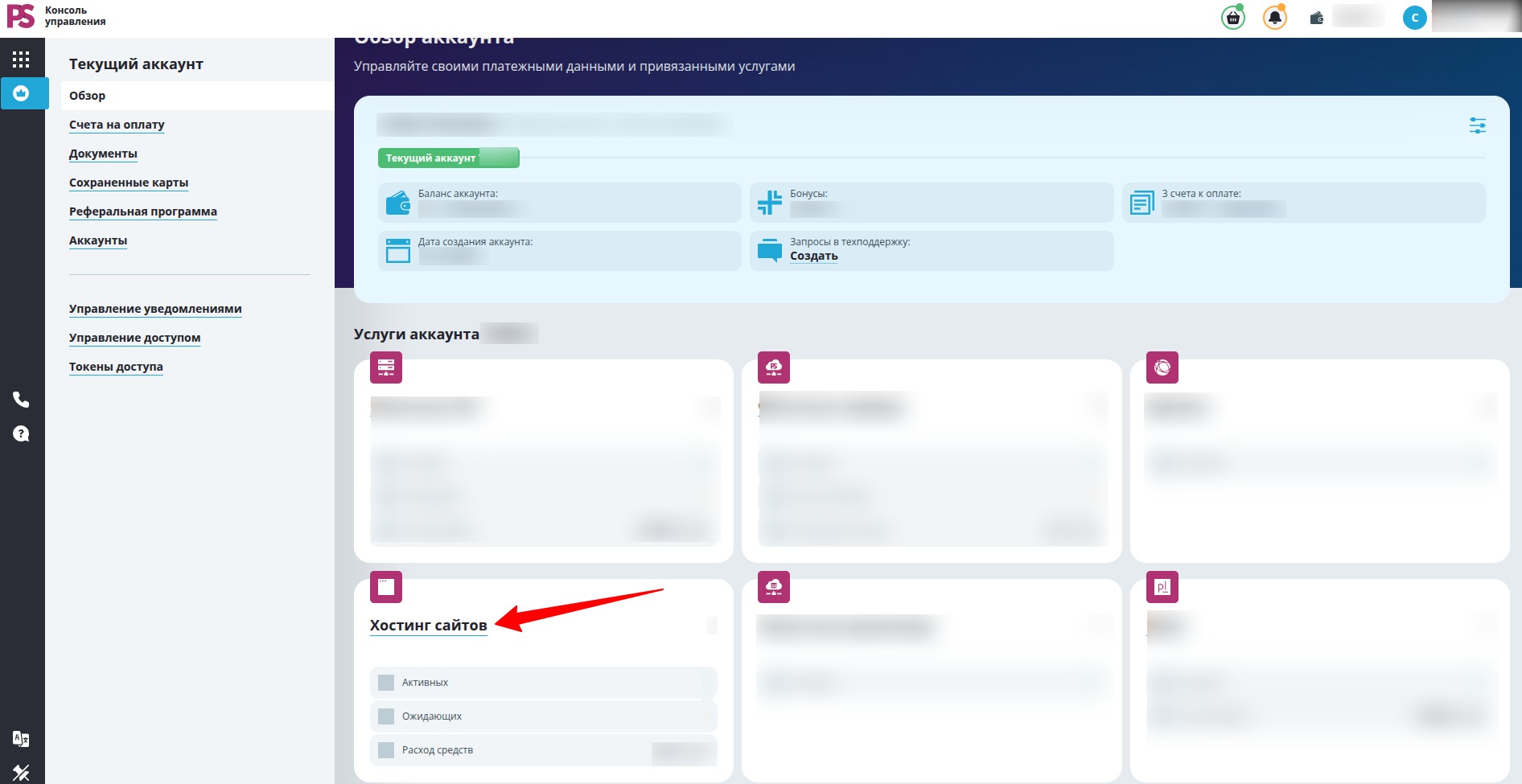The height and width of the screenshot is (784, 1522).
Task: Open 'Хостинг сайтов' service link
Action: pos(429,626)
